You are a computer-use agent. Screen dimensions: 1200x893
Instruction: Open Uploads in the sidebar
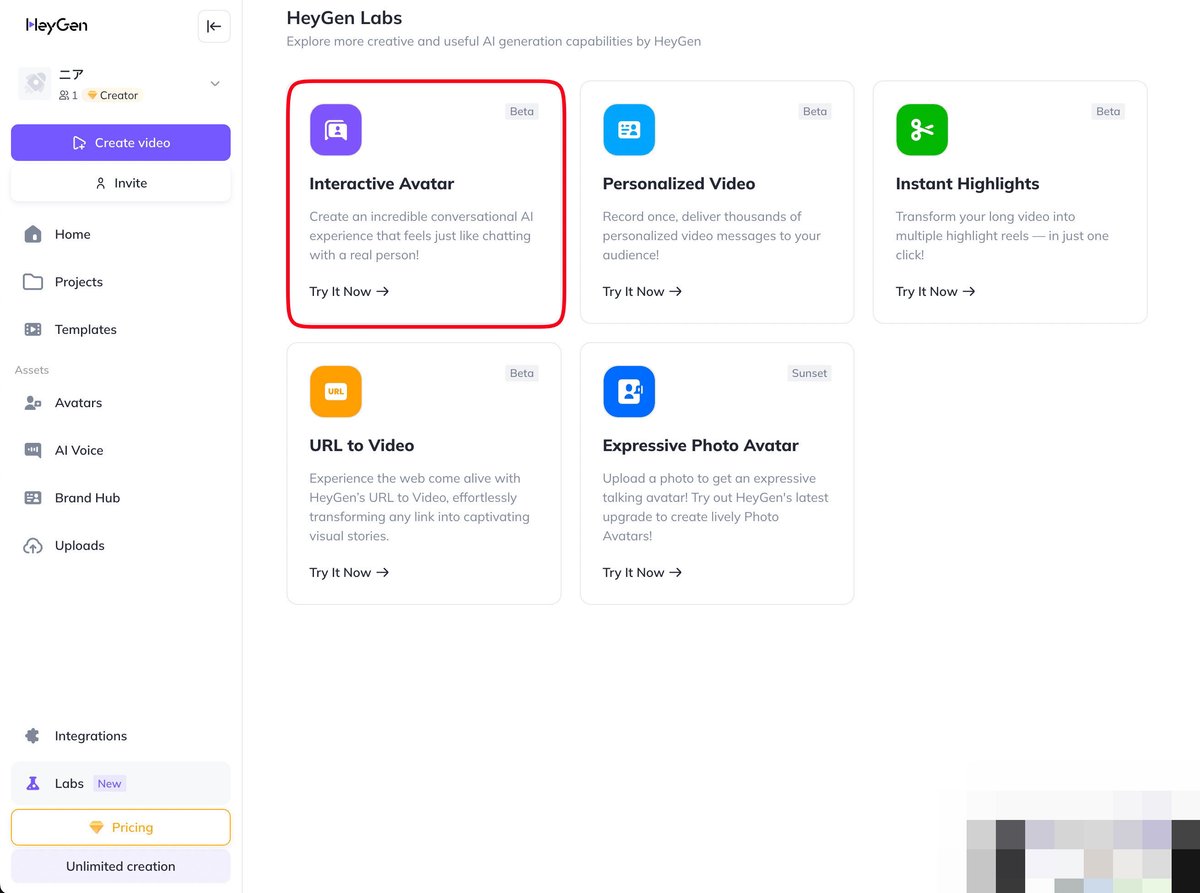tap(80, 545)
